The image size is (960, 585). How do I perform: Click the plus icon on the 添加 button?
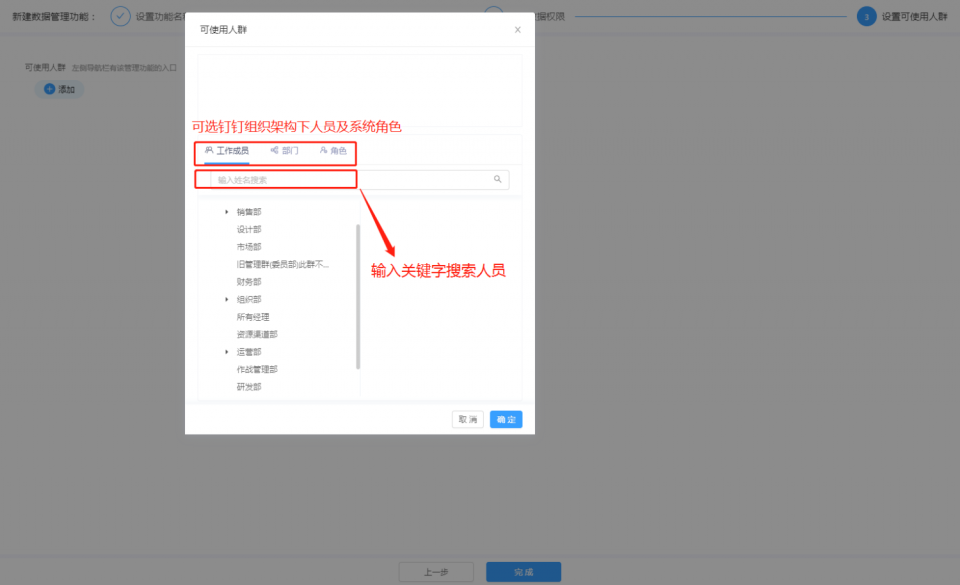coord(50,89)
